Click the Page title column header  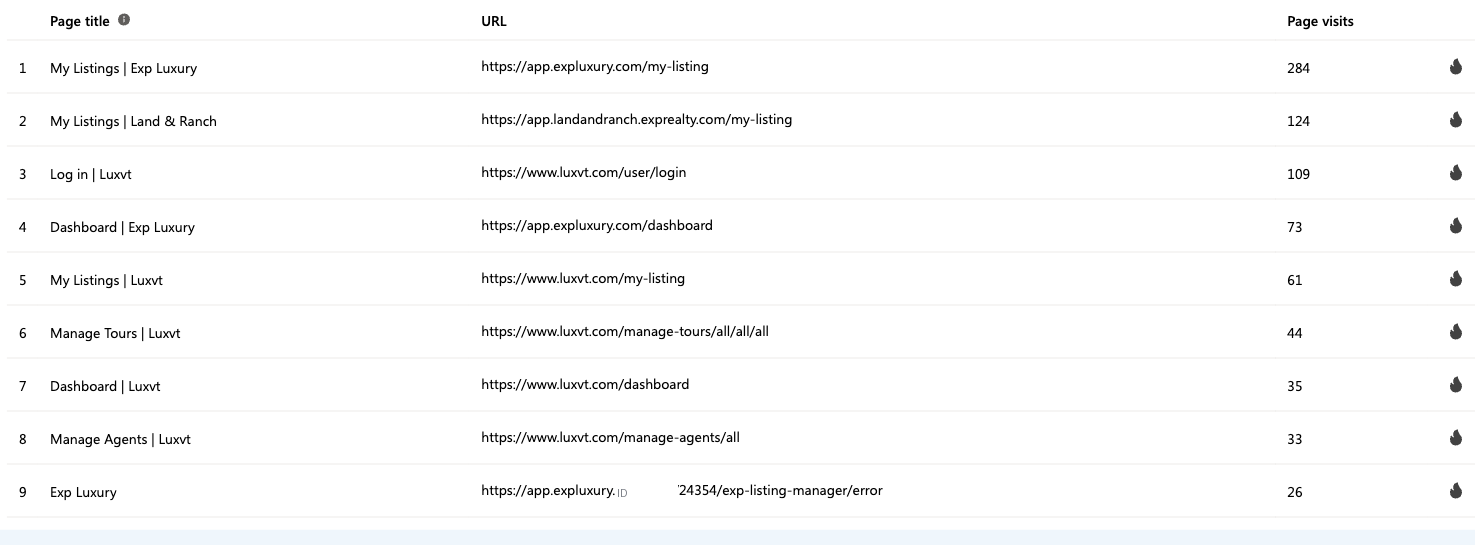pyautogui.click(x=80, y=21)
